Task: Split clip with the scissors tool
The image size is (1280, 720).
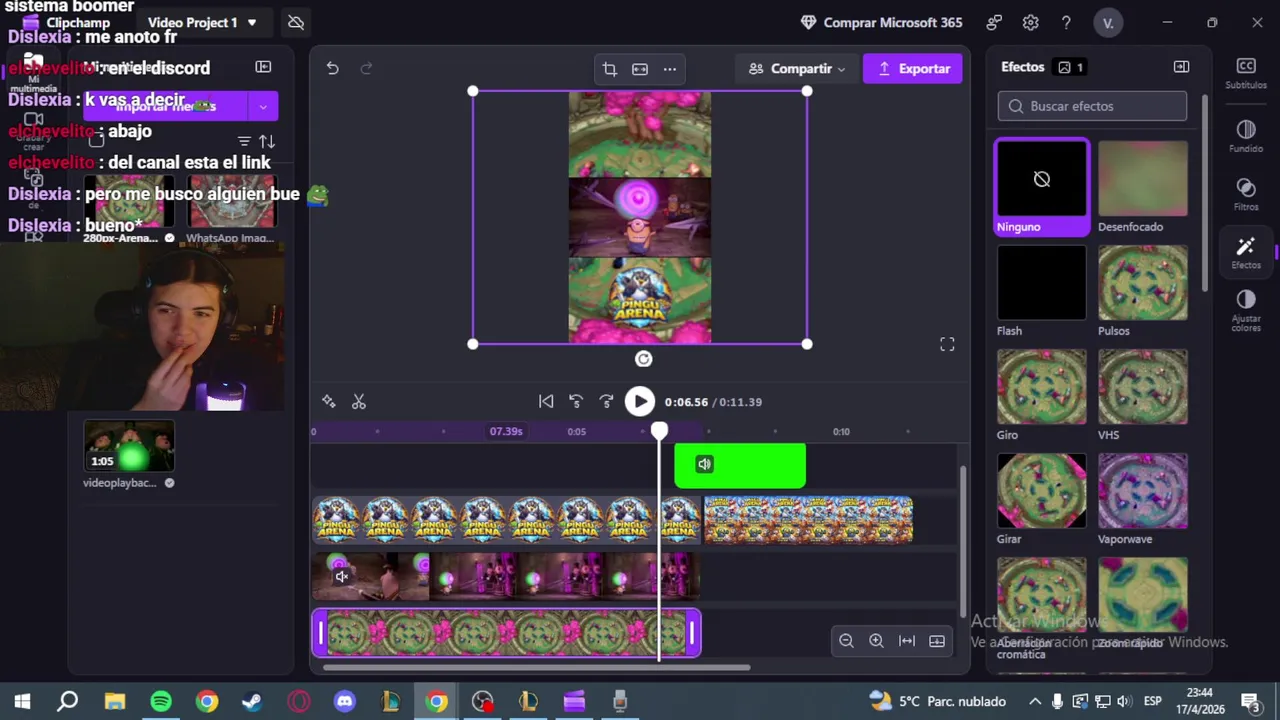Action: (x=359, y=402)
